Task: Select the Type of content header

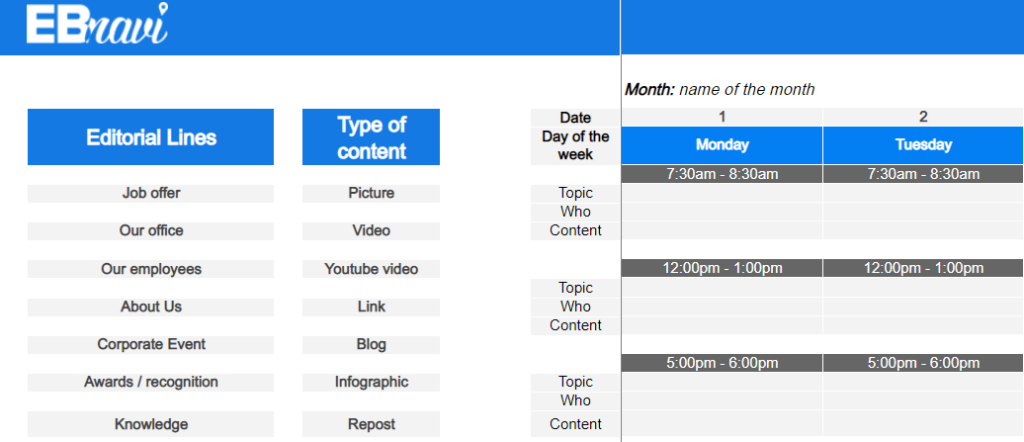Action: (371, 137)
